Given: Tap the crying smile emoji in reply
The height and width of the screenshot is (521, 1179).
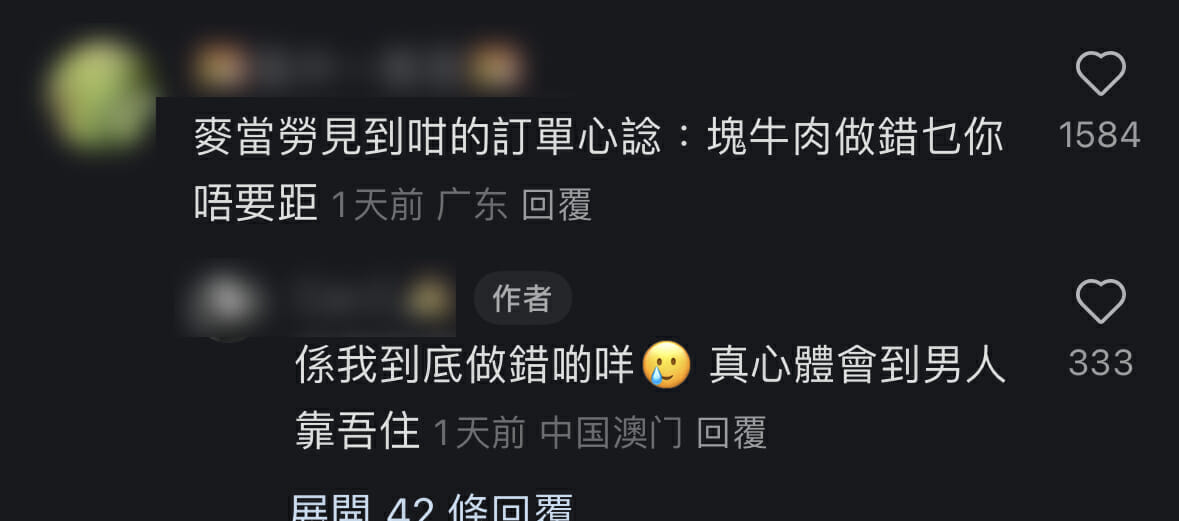Looking at the screenshot, I should [x=666, y=364].
